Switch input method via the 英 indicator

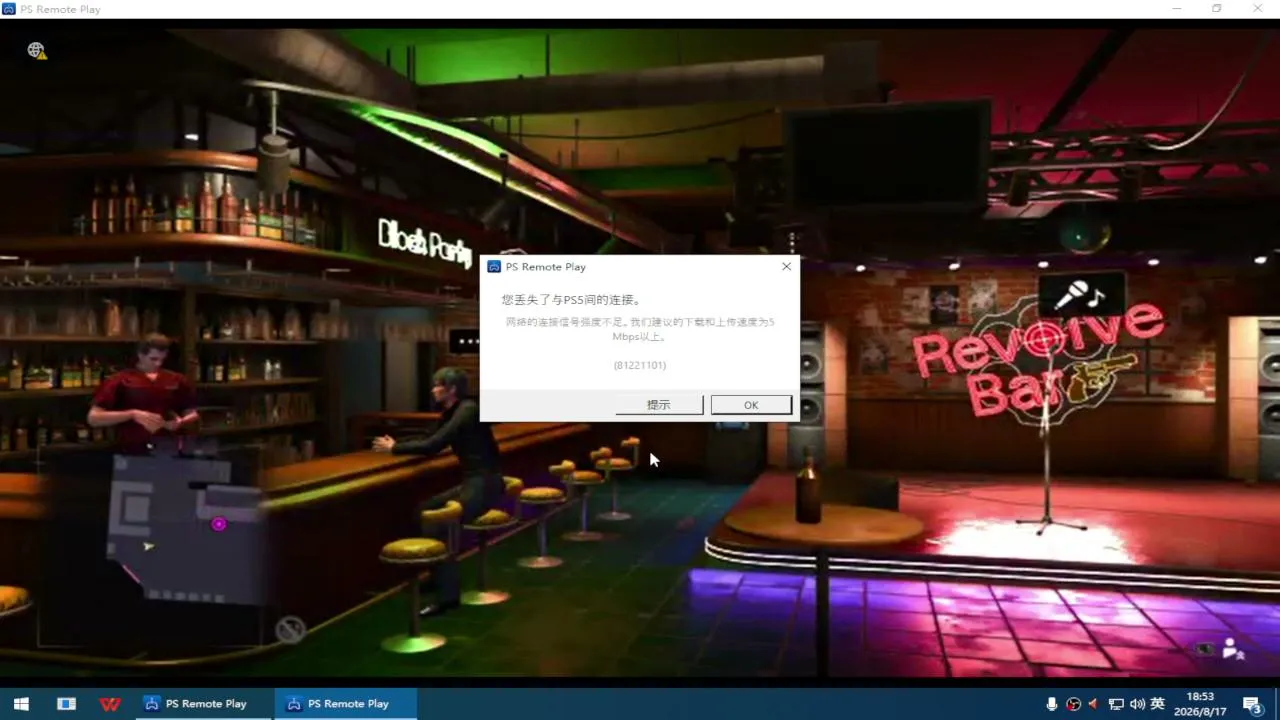1158,704
